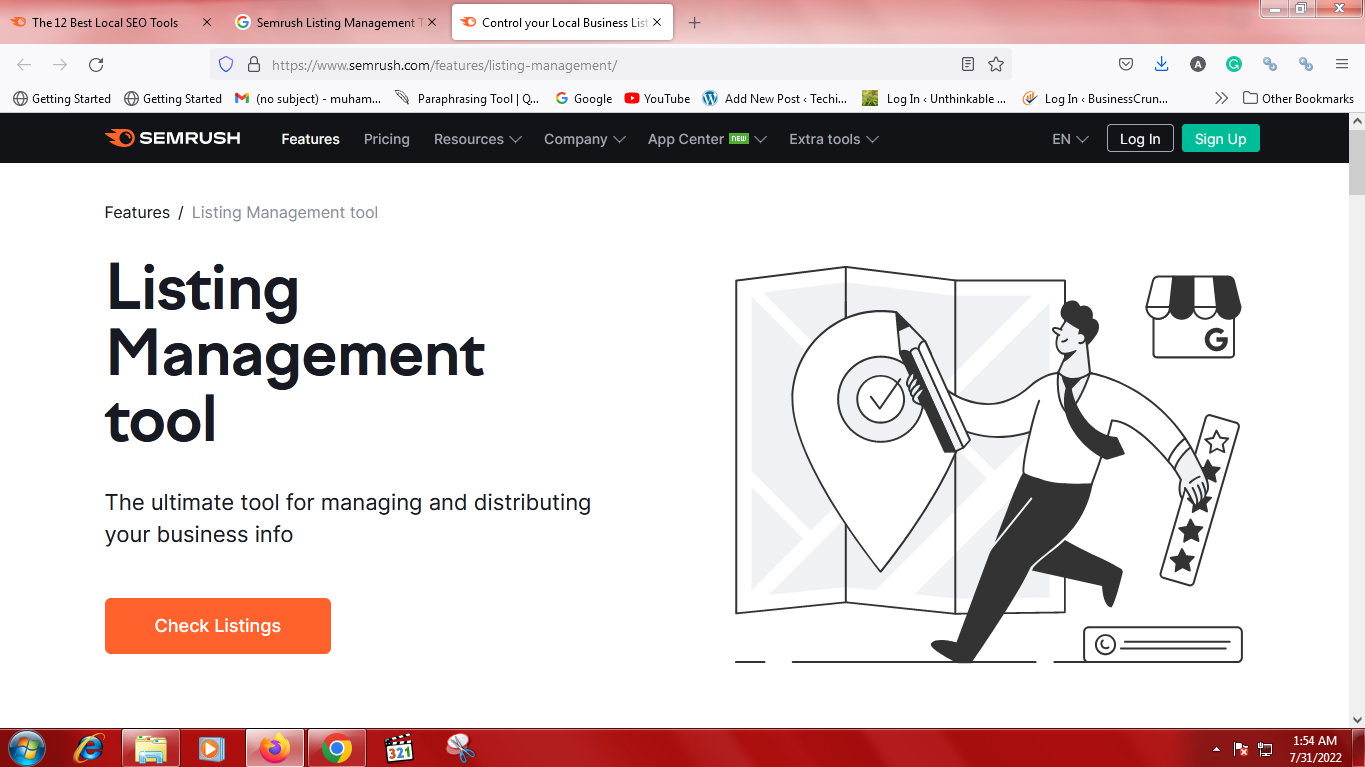1365x767 pixels.
Task: Click the network tray icon
Action: pos(1265,749)
